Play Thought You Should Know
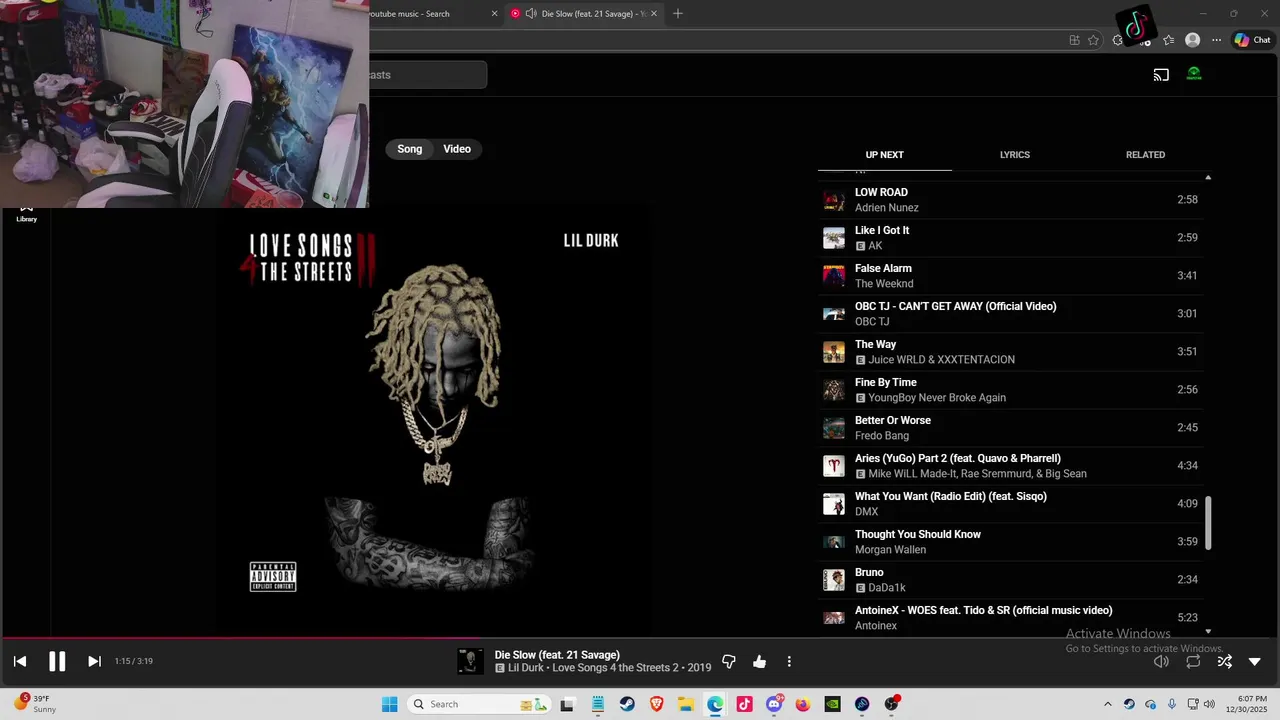 (x=1010, y=542)
